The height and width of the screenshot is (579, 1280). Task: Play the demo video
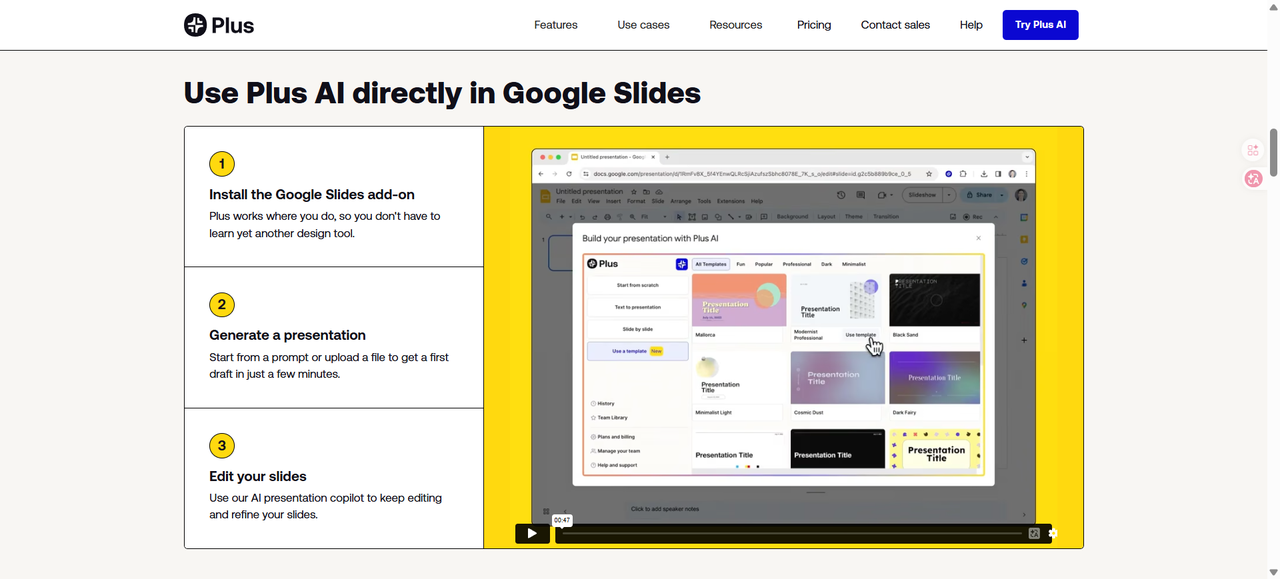tap(532, 533)
